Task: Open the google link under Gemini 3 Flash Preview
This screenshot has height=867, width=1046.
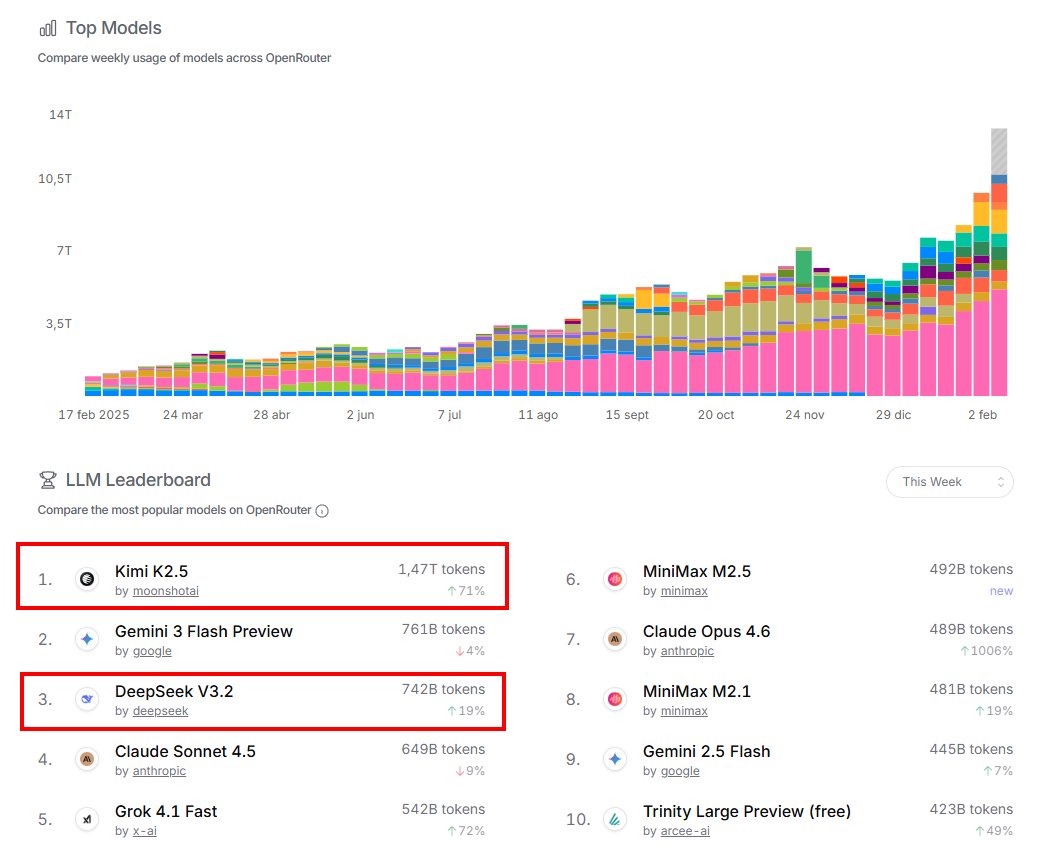Action: 152,651
